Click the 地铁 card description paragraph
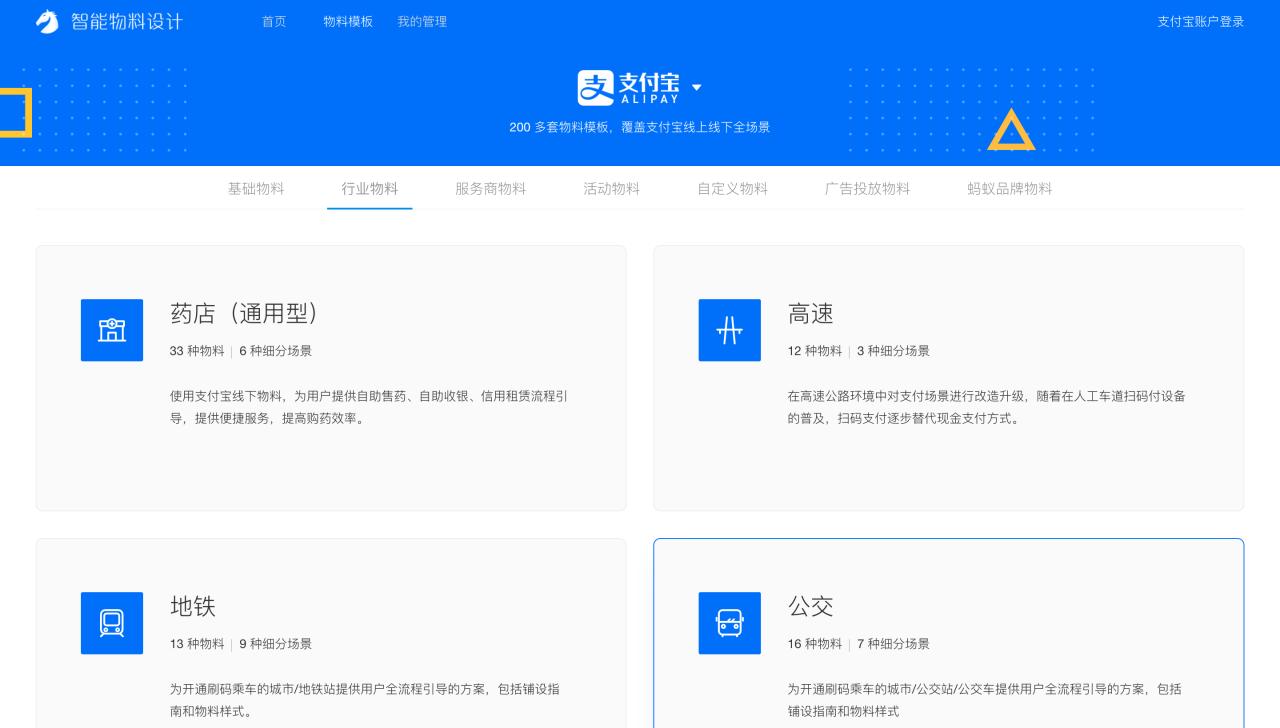 [x=365, y=700]
